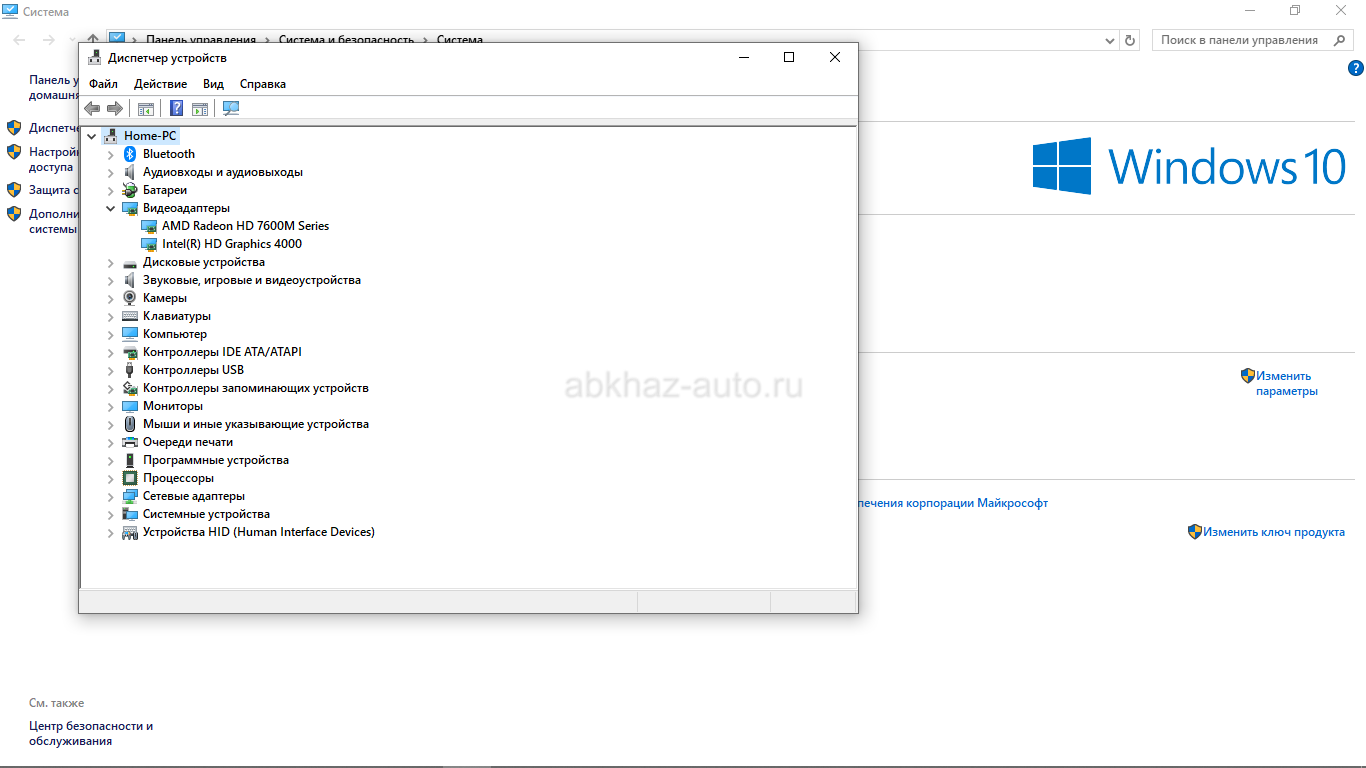Screen dimensions: 1366x768
Task: Click the Help question mark toolbar icon
Action: (x=177, y=108)
